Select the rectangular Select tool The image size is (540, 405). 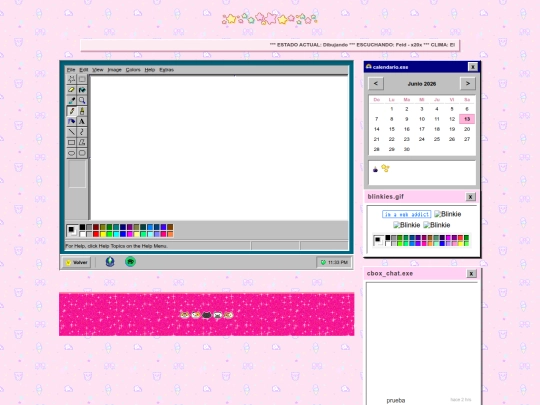pyautogui.click(x=82, y=79)
